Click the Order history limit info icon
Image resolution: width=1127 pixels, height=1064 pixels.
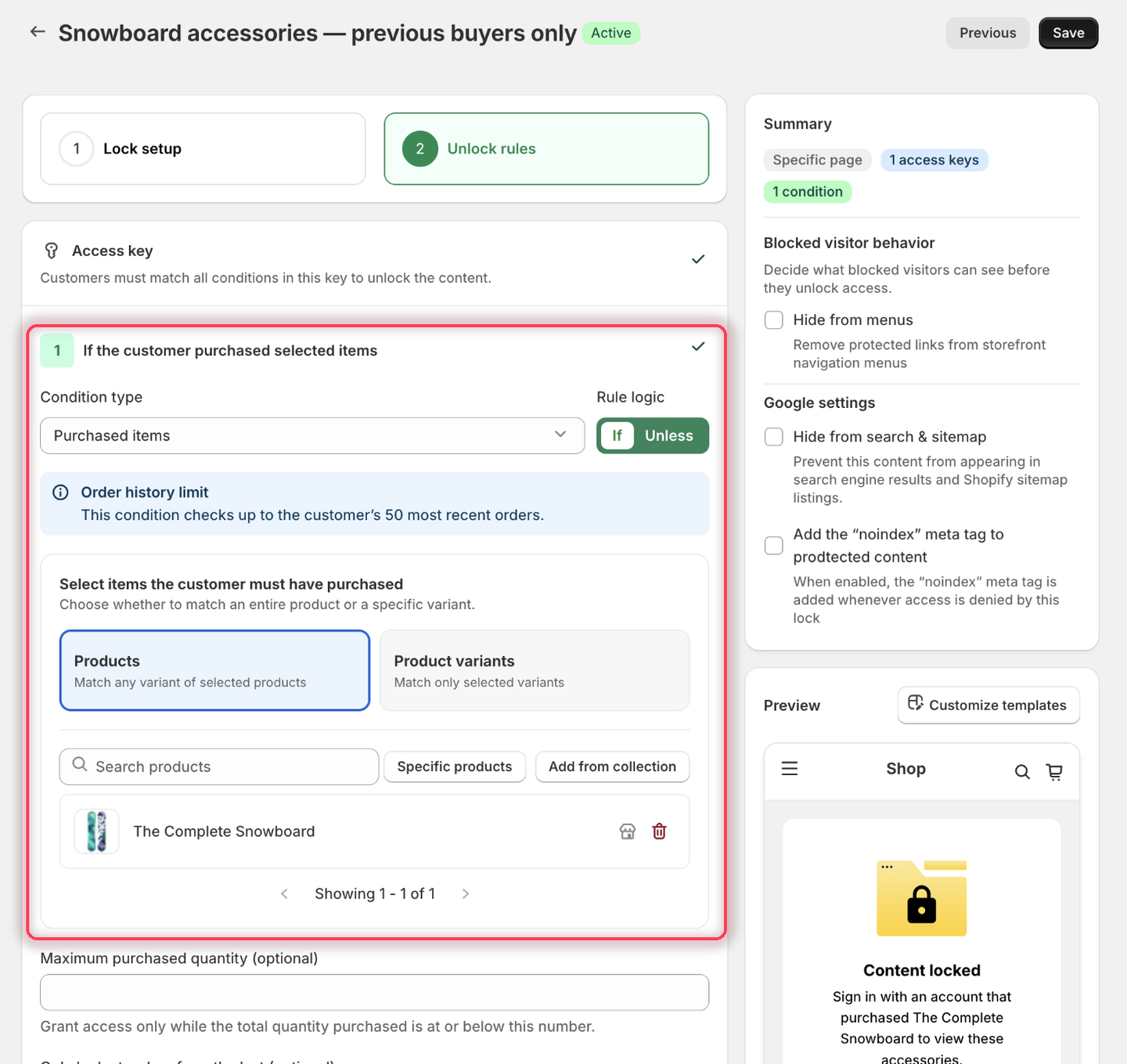60,492
